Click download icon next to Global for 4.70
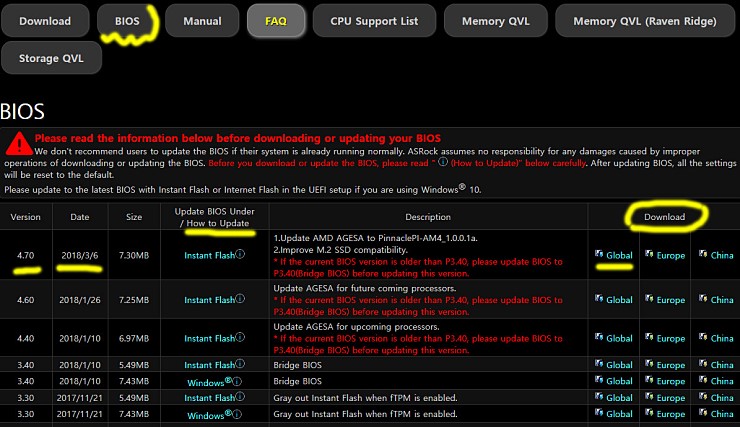Screen dimensions: 740x427 pyautogui.click(x=599, y=254)
